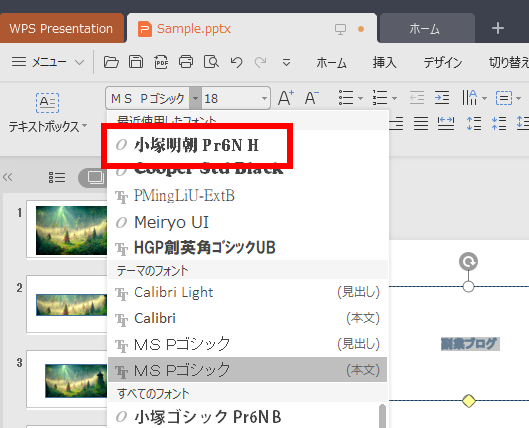Click the text direction icon
The image size is (529, 428).
pos(470,98)
